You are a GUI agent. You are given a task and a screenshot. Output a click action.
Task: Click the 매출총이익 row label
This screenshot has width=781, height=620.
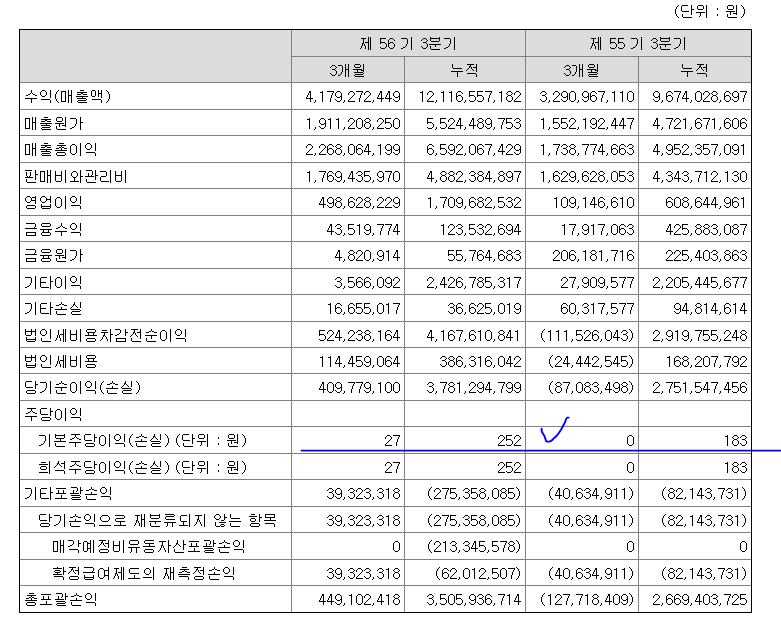click(x=60, y=149)
